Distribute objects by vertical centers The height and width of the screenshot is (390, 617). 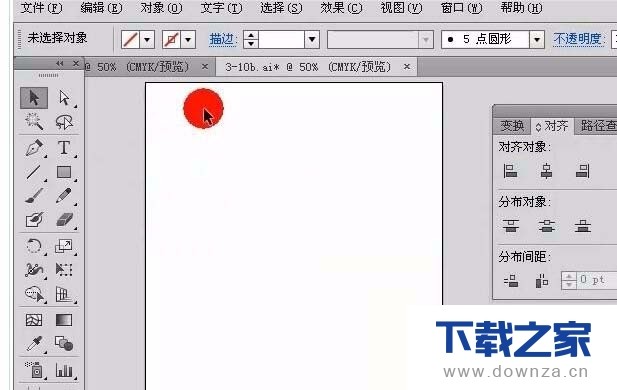pos(547,226)
